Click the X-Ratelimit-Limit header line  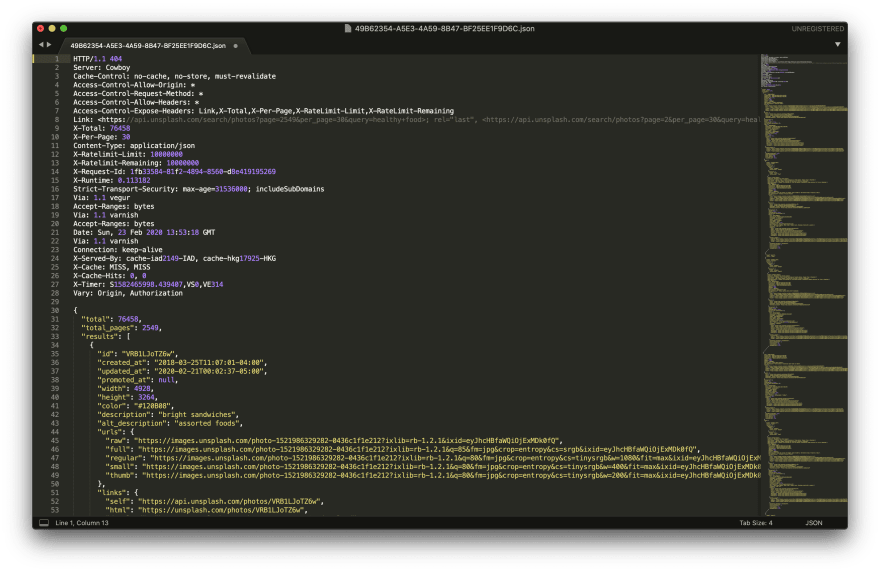(128, 154)
